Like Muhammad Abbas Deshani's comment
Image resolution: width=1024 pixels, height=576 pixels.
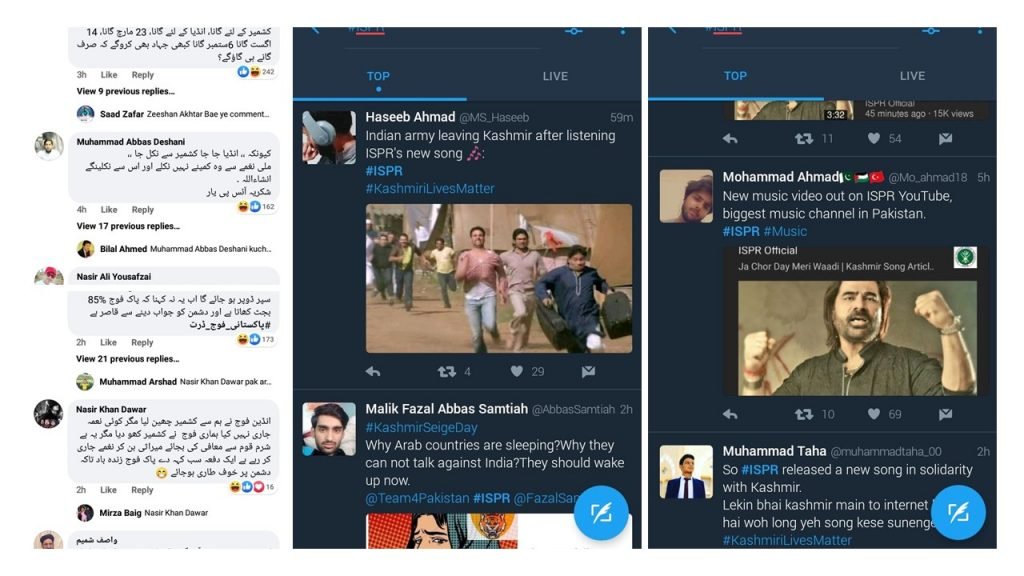pos(109,210)
